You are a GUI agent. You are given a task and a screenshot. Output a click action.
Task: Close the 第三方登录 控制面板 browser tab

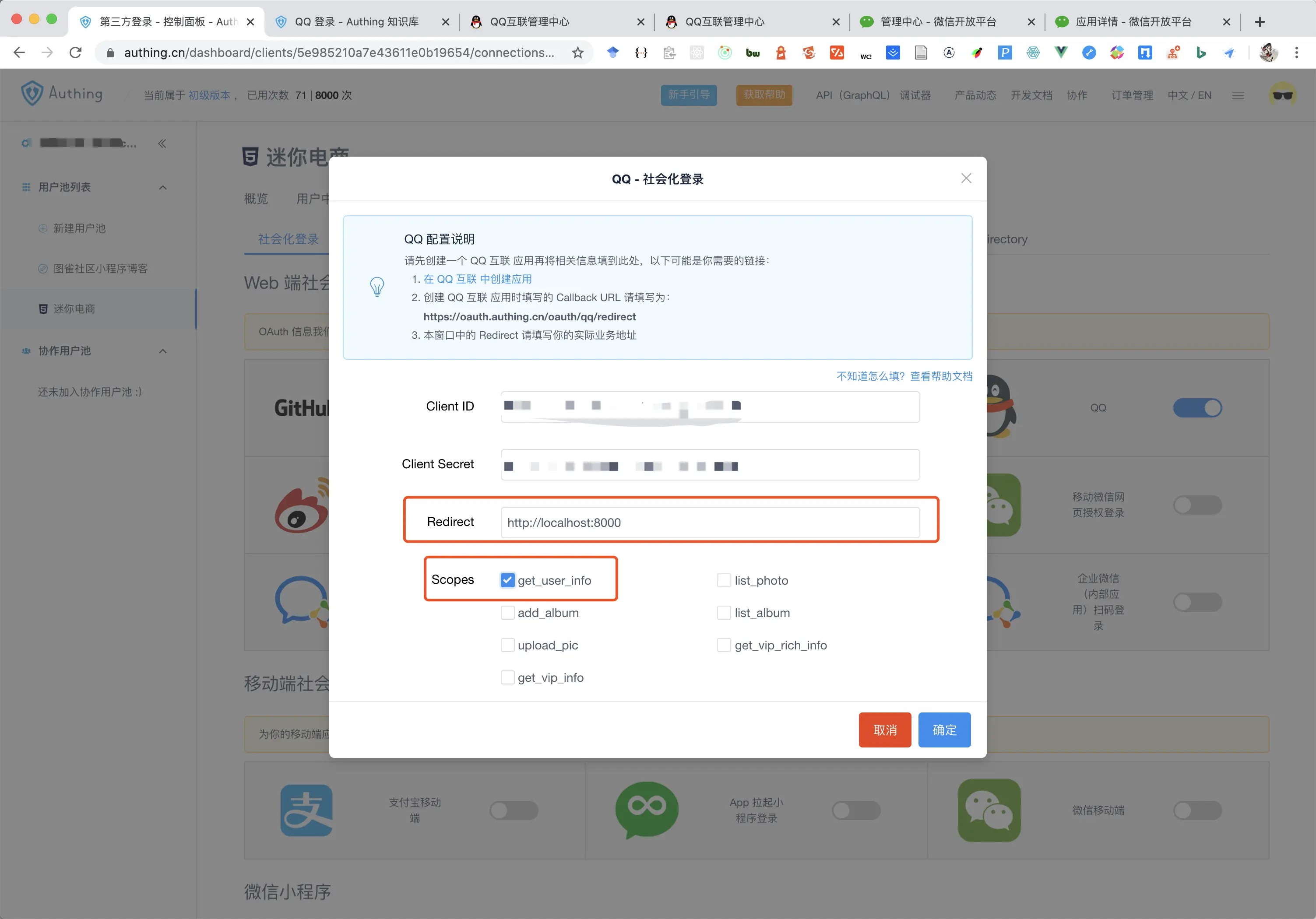tap(250, 22)
